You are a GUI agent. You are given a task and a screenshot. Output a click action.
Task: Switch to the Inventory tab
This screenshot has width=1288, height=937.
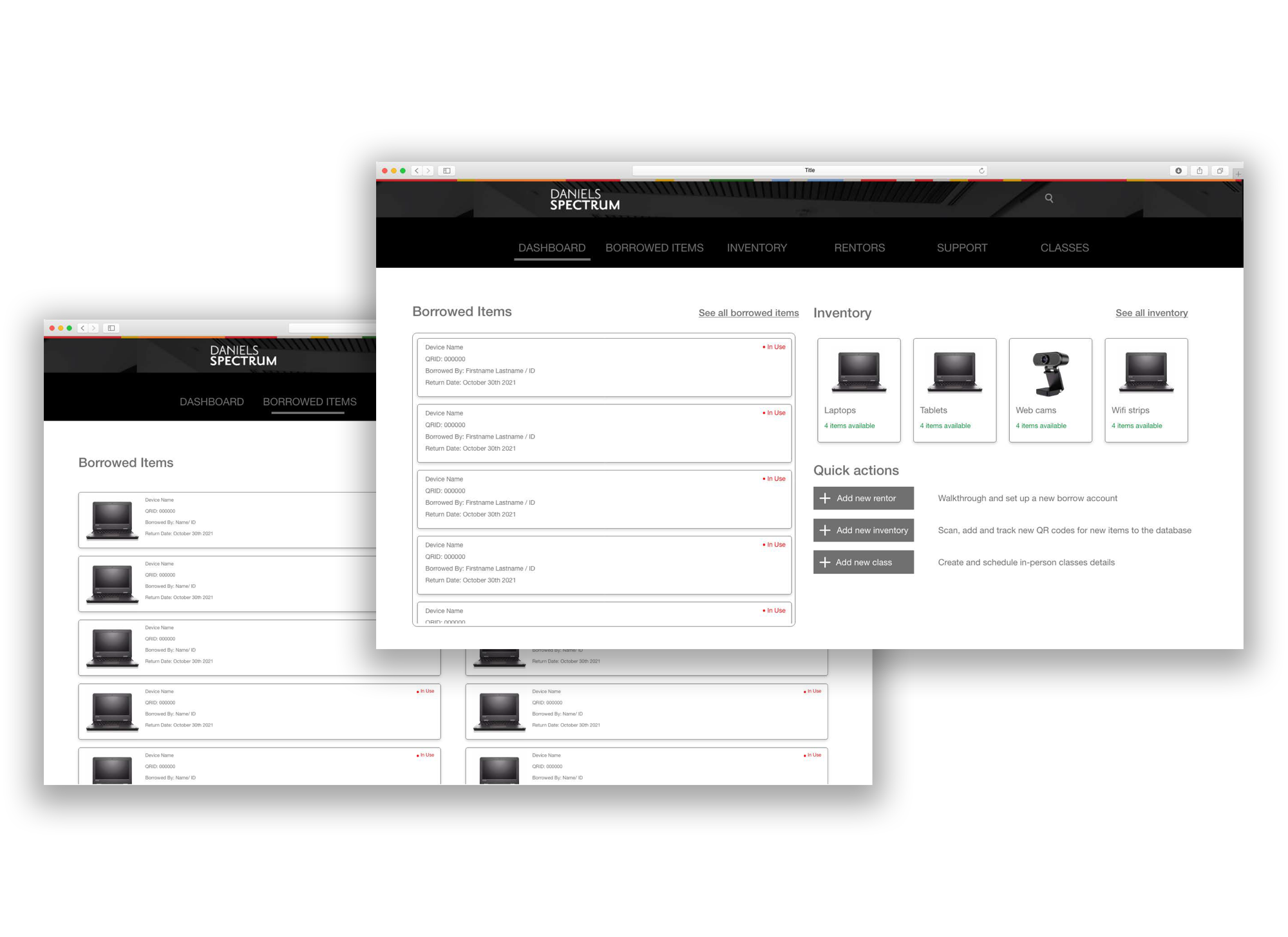pyautogui.click(x=757, y=248)
